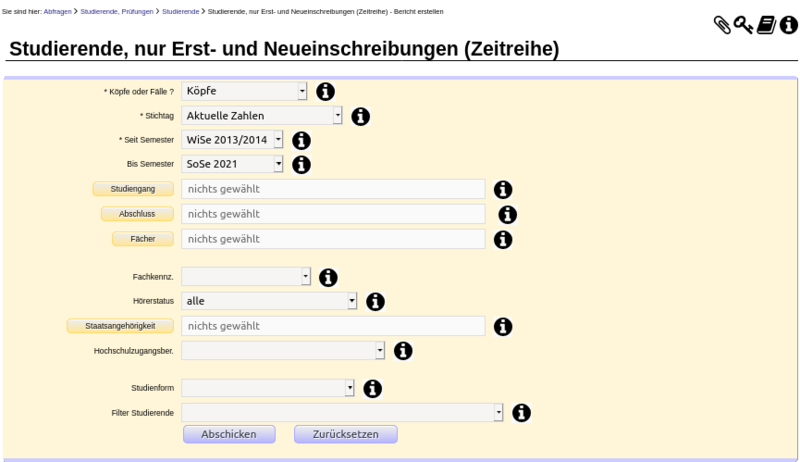Open the Köpfe oder Fälle dropdown
The width and height of the screenshot is (800, 462).
(x=244, y=91)
